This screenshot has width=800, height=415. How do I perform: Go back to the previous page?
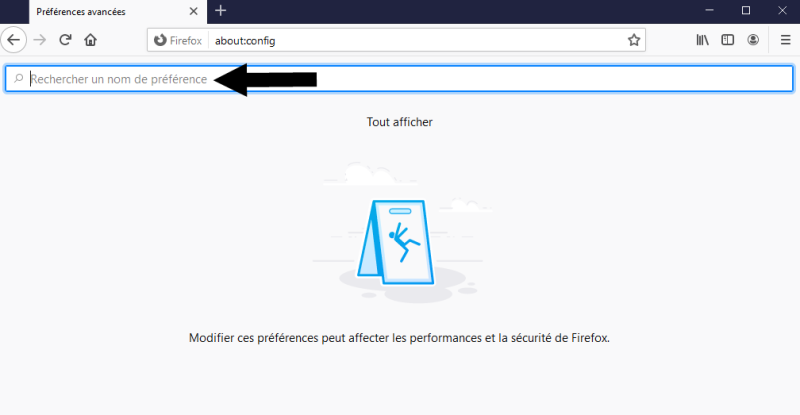pyautogui.click(x=14, y=40)
